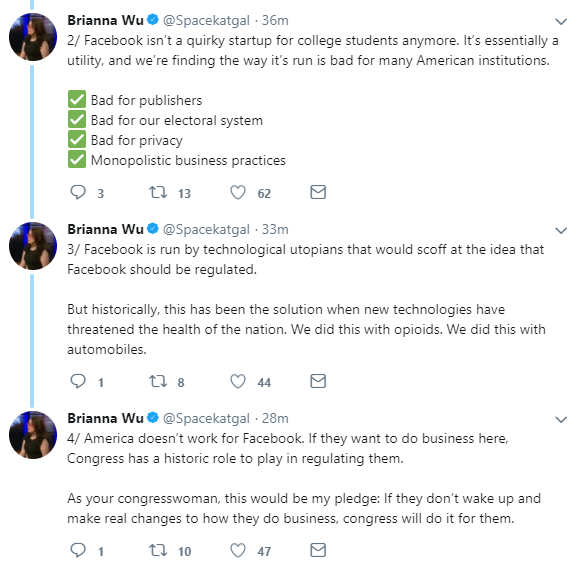This screenshot has width=578, height=564.
Task: Send the 2/ tweet via direct message
Action: pos(318,192)
